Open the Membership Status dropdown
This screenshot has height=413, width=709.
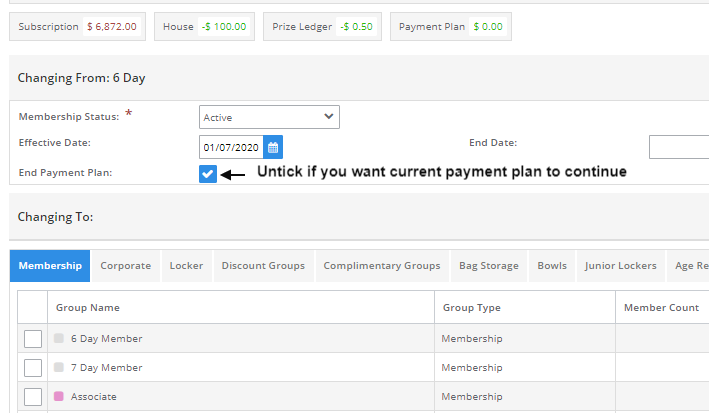[x=269, y=117]
